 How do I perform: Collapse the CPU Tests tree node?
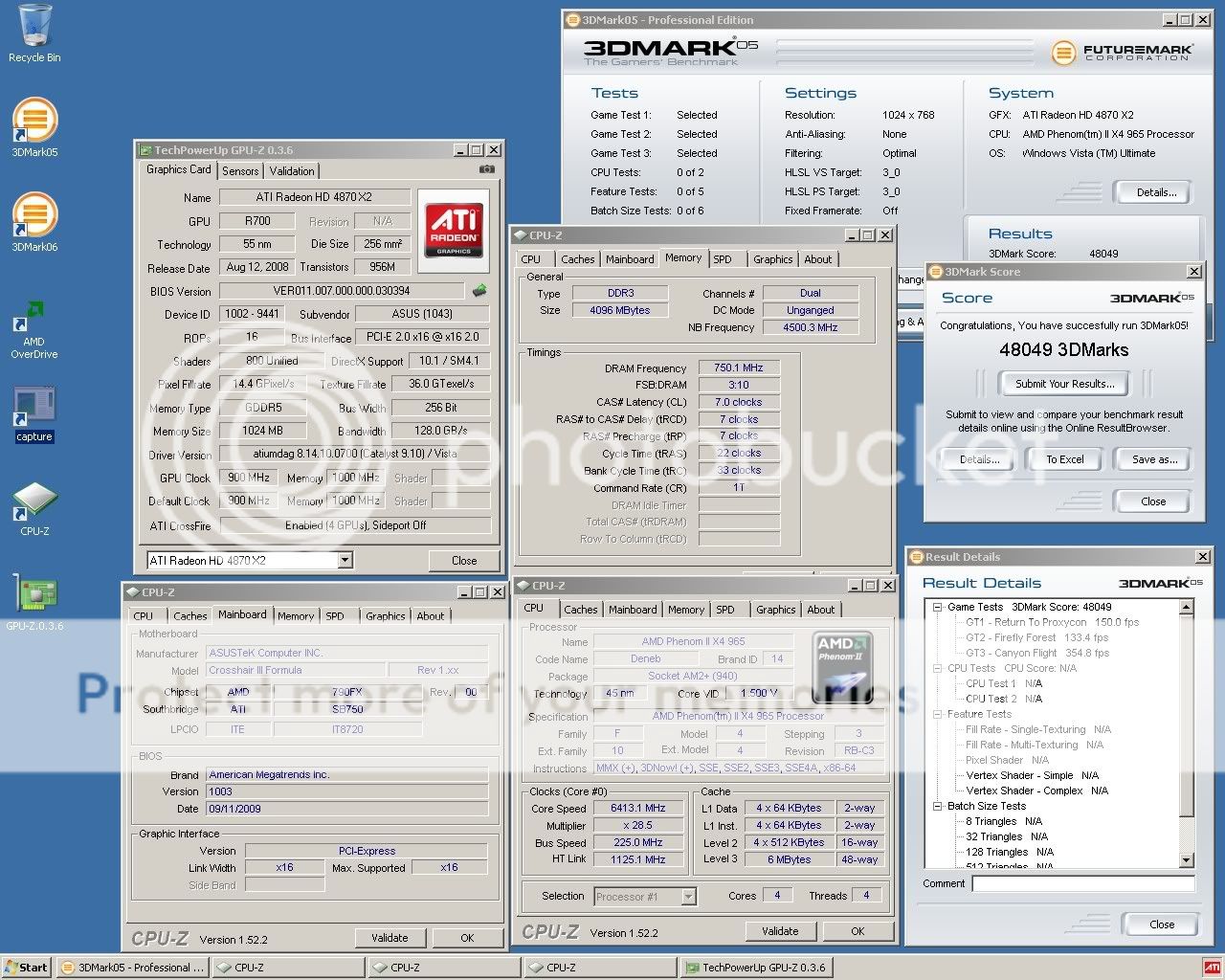[937, 668]
